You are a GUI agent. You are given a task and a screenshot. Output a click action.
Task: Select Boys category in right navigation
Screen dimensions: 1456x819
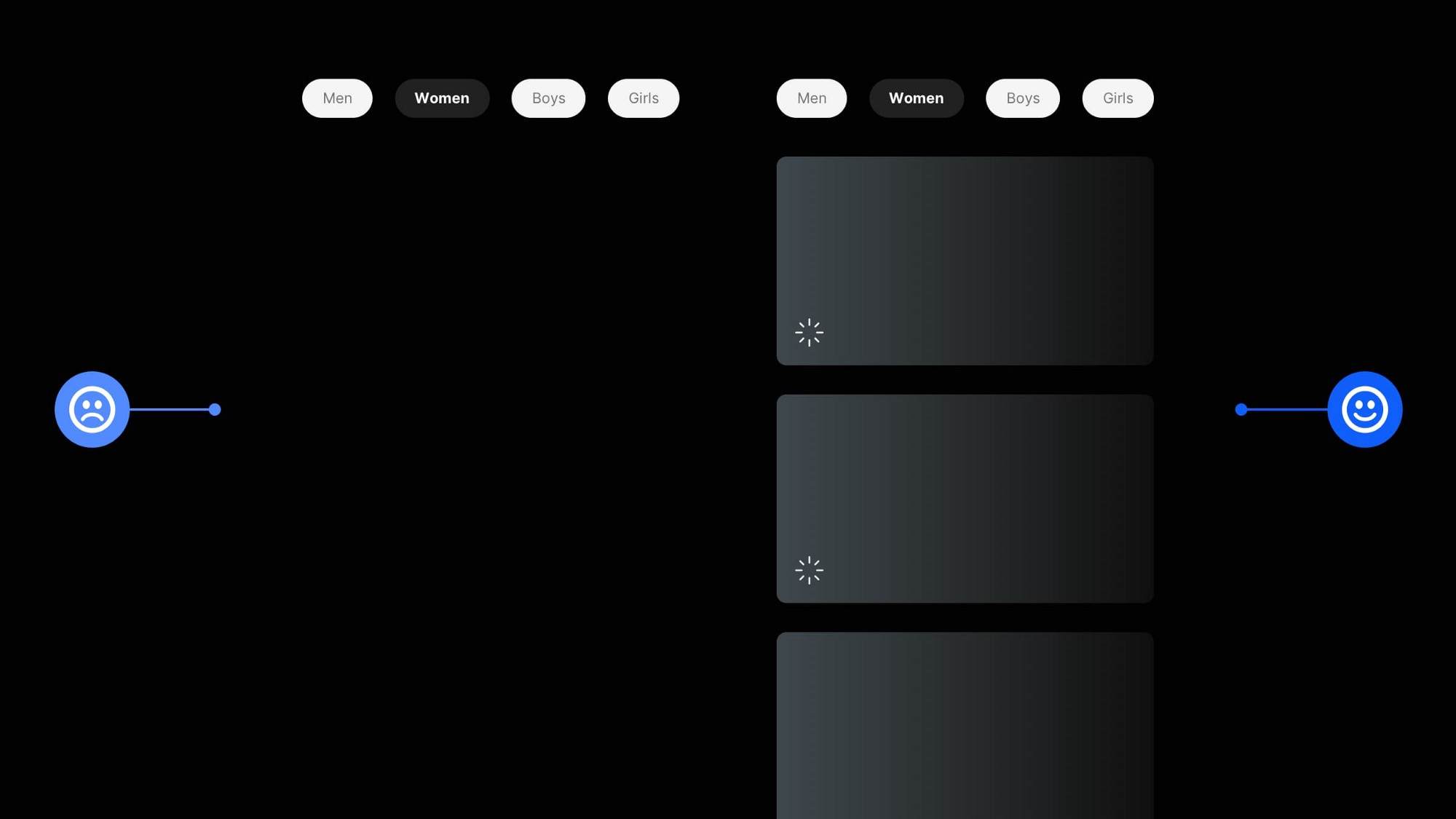point(1022,98)
